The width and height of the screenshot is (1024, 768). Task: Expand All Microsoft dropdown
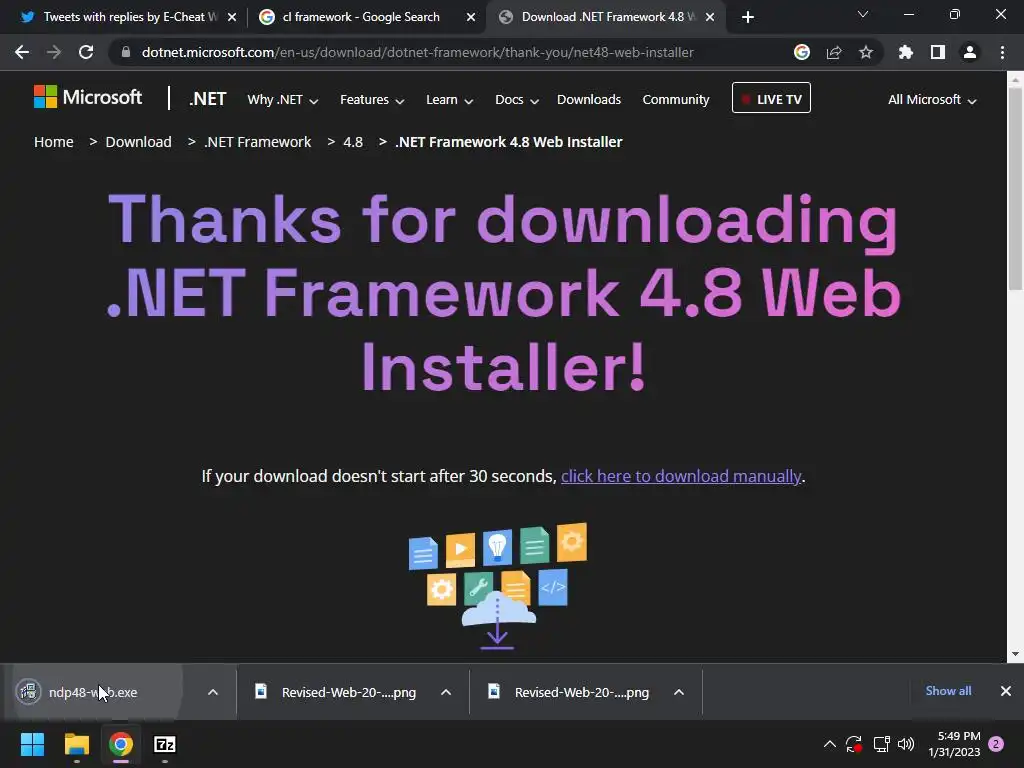point(932,100)
